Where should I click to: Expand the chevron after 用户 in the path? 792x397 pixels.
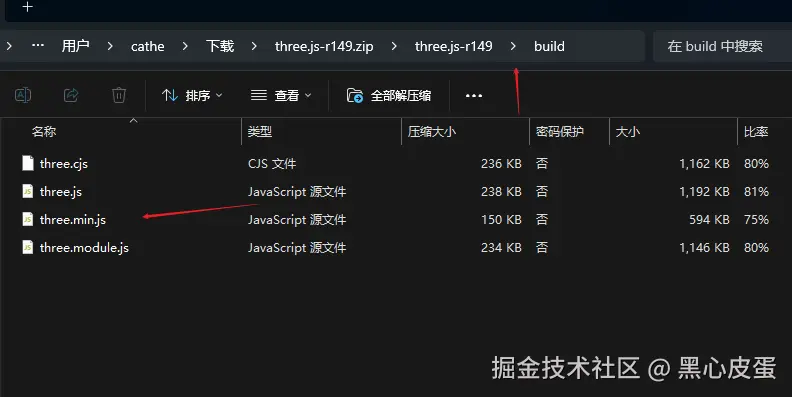[x=110, y=46]
